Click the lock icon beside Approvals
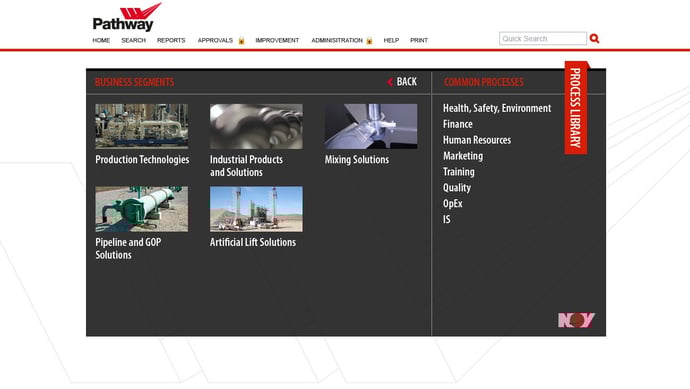The height and width of the screenshot is (389, 690). [x=241, y=40]
